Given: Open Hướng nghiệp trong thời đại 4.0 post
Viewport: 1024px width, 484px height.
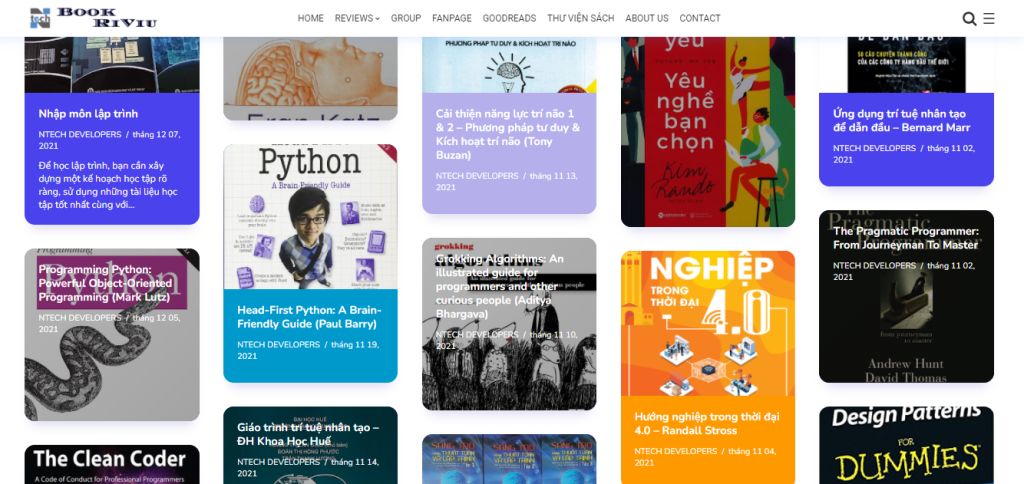Looking at the screenshot, I should (x=707, y=423).
